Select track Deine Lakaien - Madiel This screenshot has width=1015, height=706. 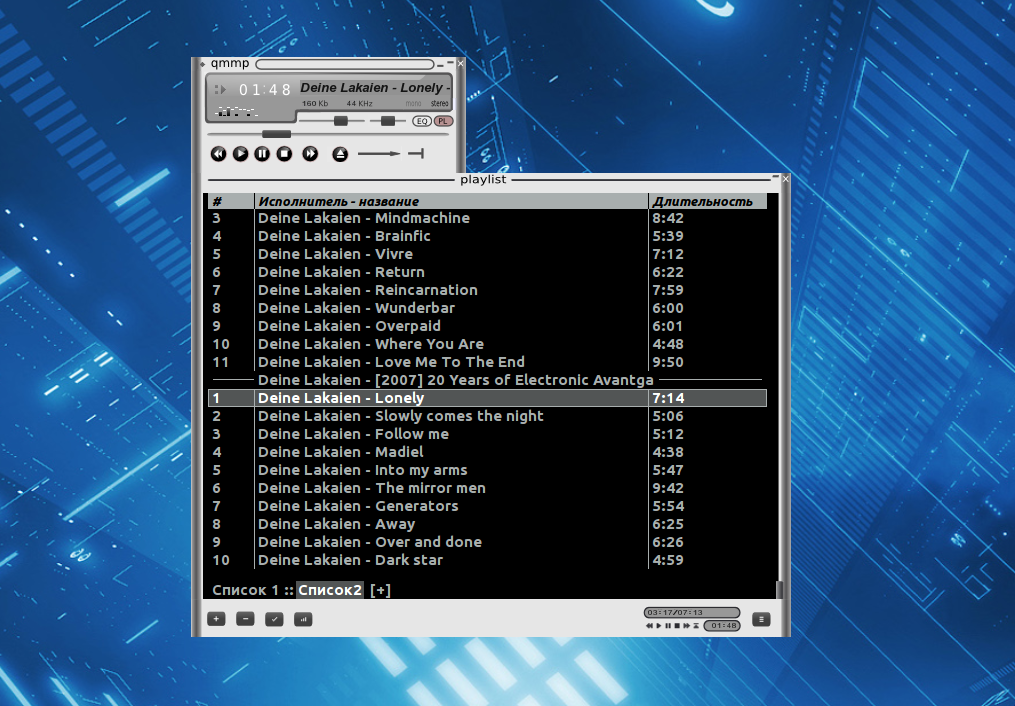[487, 452]
